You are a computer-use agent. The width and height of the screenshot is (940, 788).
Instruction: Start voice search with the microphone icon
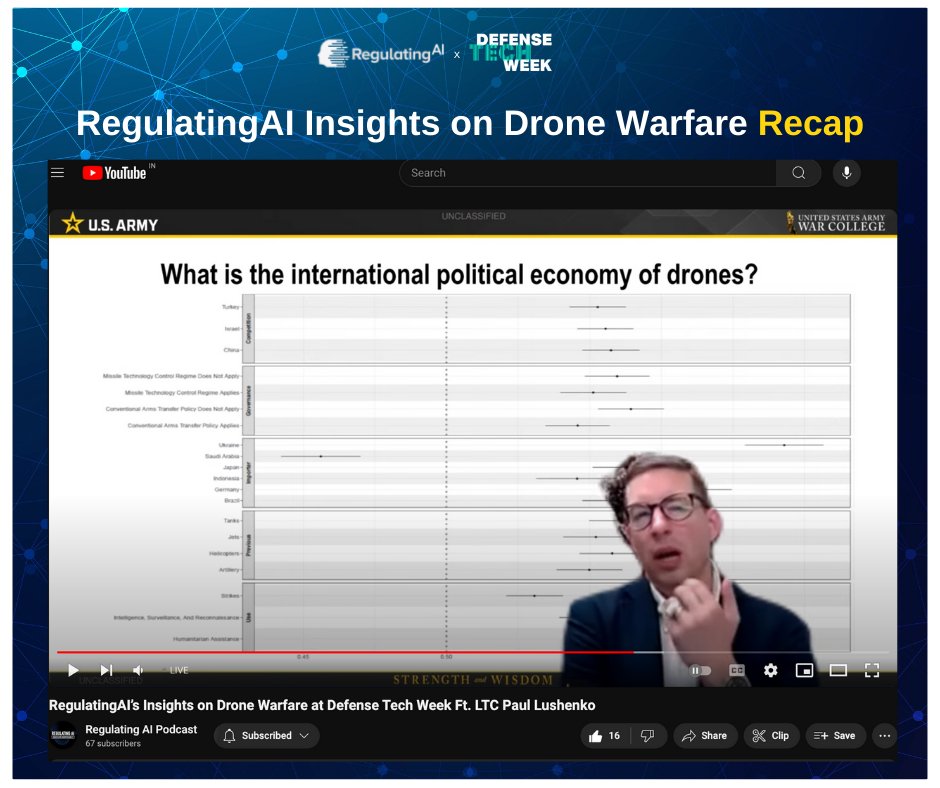pyautogui.click(x=846, y=173)
